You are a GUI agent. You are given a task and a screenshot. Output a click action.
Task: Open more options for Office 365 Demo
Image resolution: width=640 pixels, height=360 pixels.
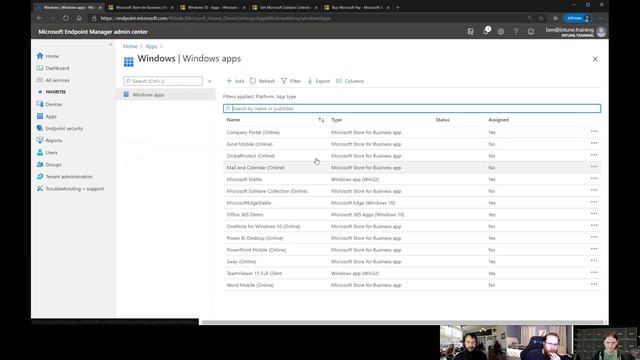594,214
